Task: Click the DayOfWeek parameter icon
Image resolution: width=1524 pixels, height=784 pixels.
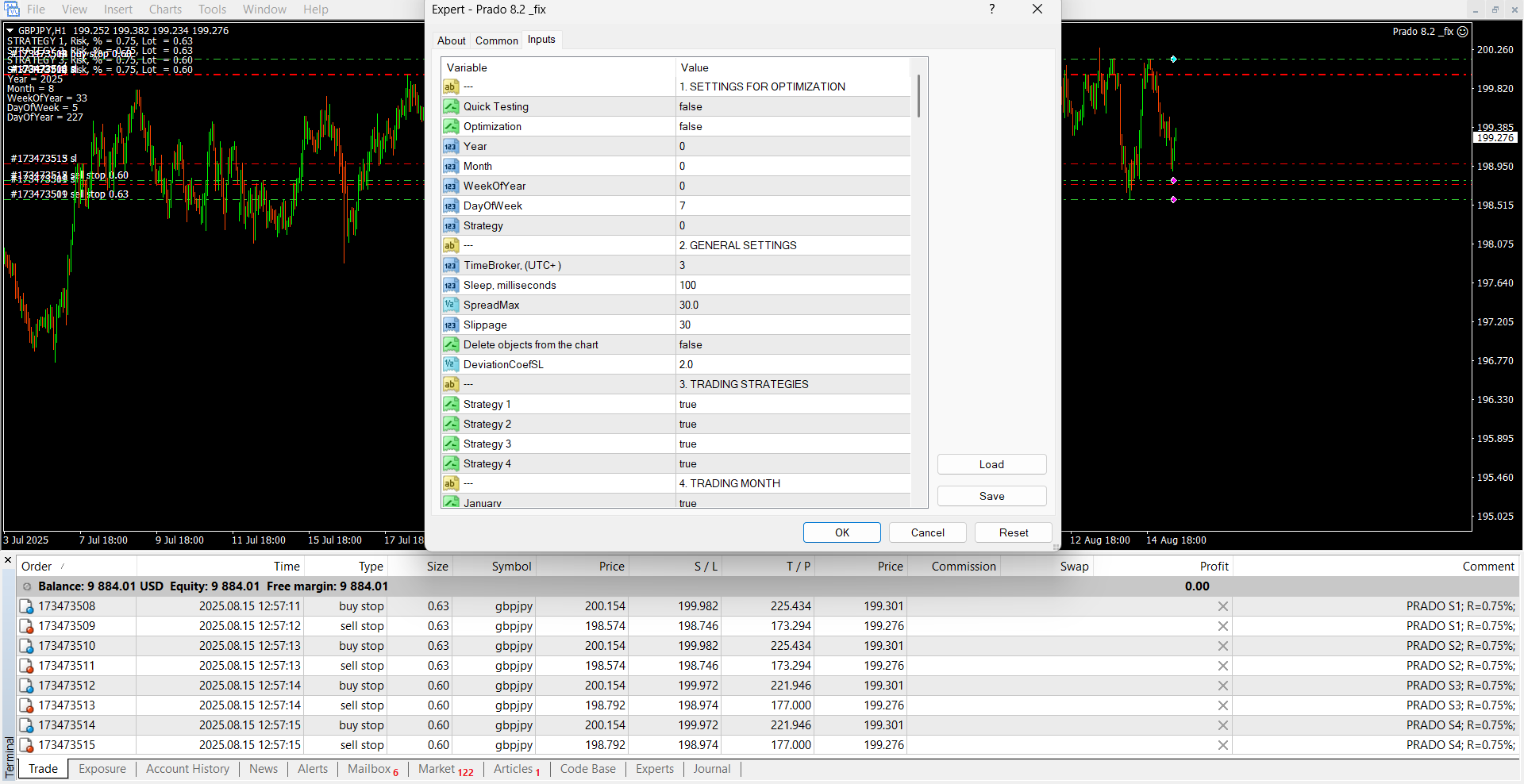Action: point(451,206)
